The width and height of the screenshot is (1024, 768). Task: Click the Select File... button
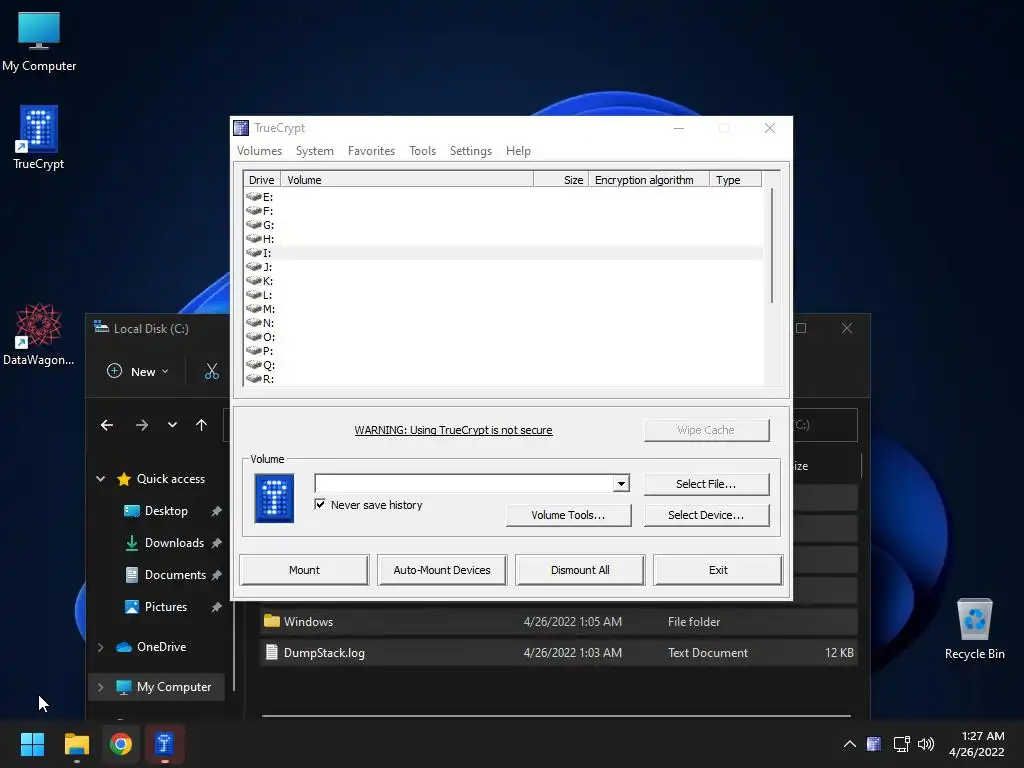(x=706, y=484)
